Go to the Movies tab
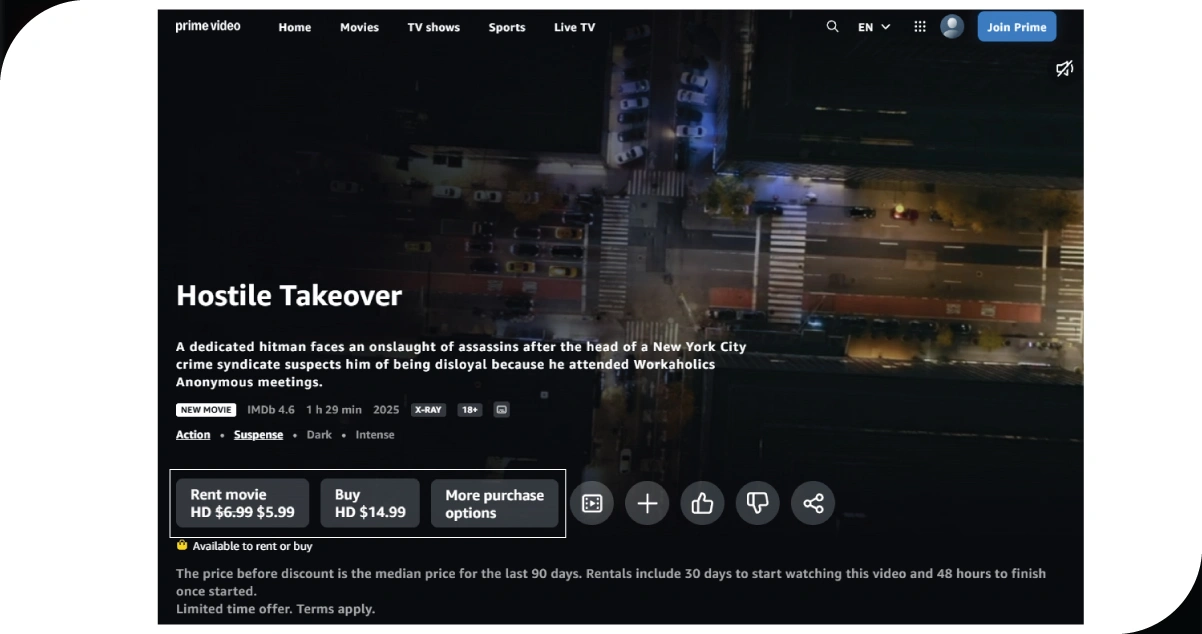The height and width of the screenshot is (634, 1202). click(359, 27)
